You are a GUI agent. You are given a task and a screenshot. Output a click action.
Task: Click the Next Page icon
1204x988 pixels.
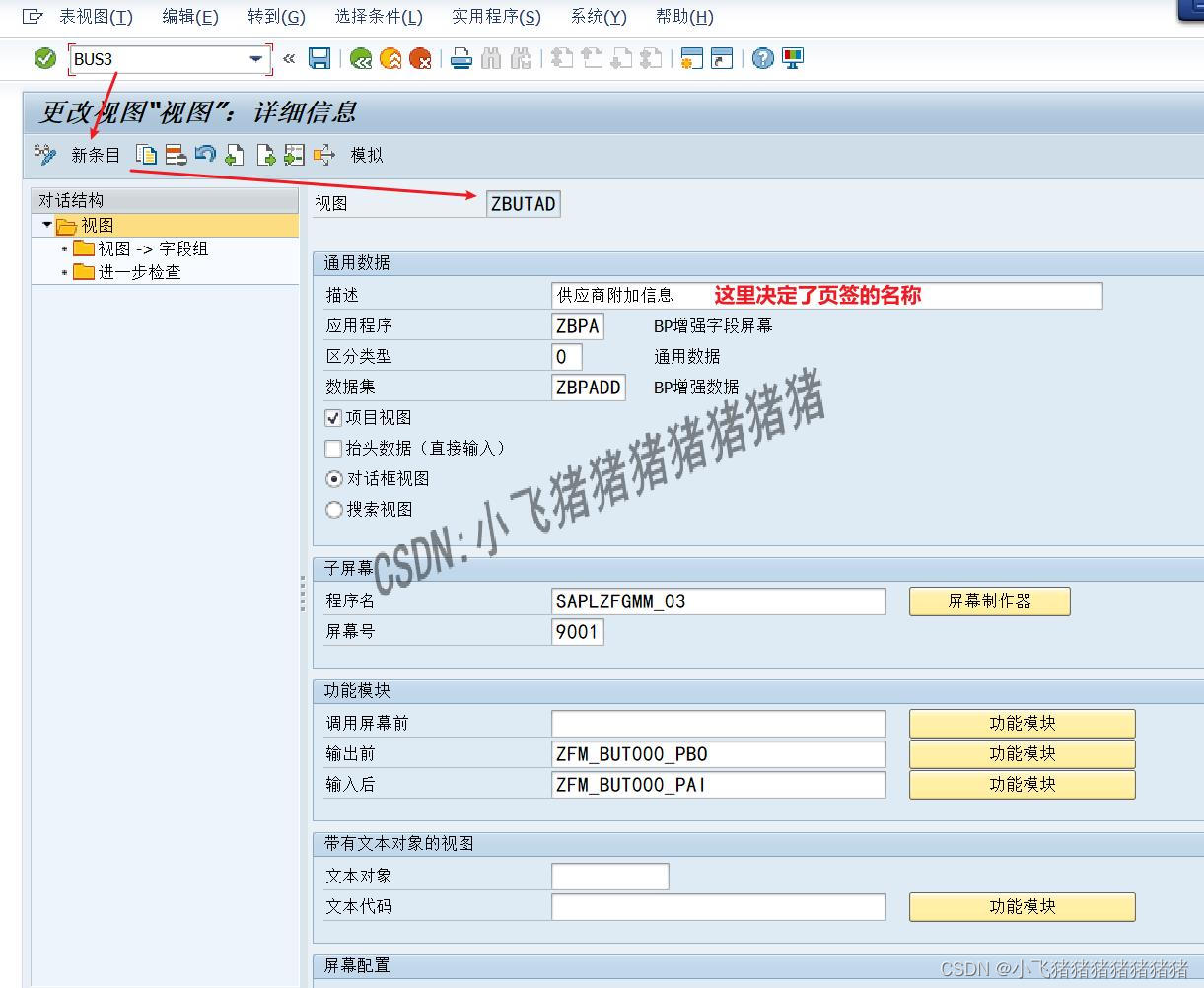pos(621,59)
